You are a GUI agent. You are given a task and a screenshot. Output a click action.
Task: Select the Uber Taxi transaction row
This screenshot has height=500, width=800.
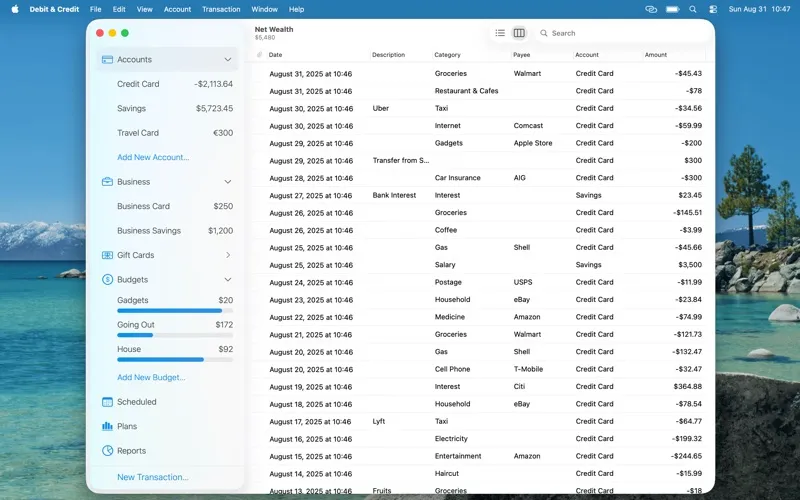(x=480, y=108)
